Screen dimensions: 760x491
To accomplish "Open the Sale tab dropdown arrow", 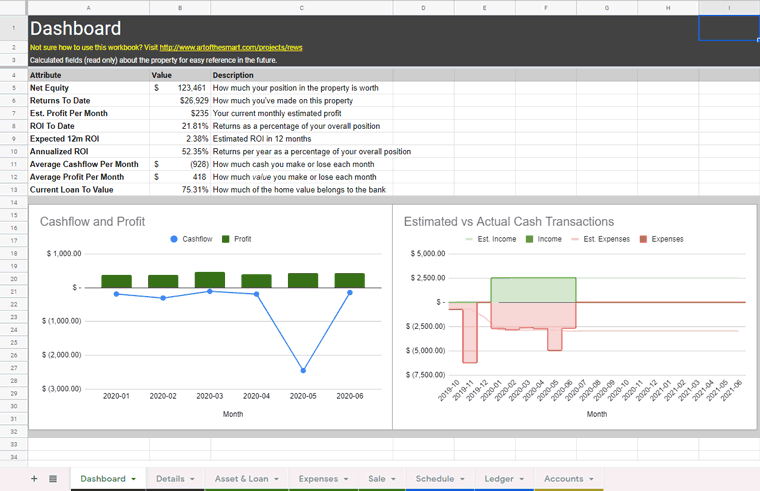I will pyautogui.click(x=393, y=479).
